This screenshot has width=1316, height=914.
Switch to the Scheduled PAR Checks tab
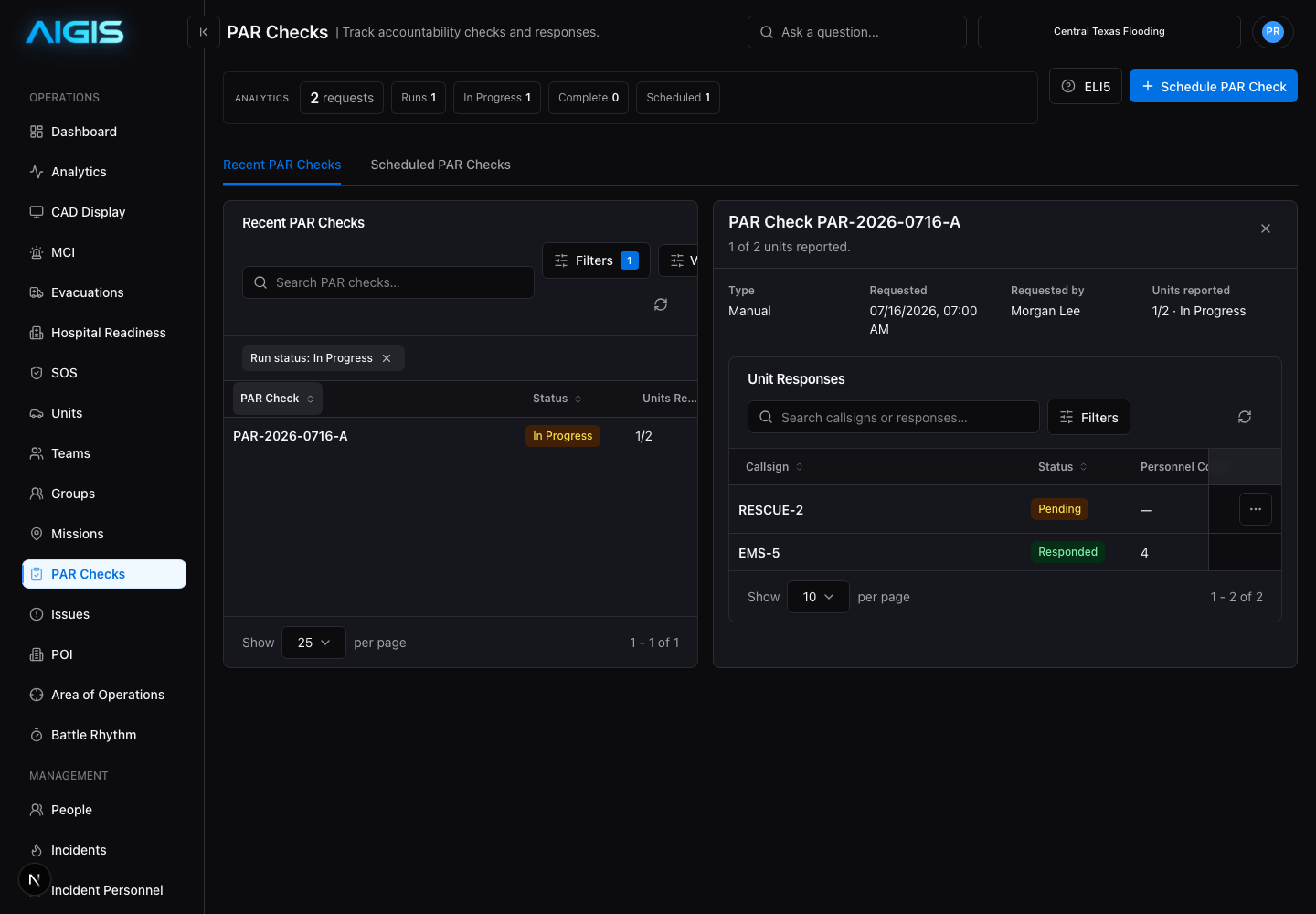[440, 165]
